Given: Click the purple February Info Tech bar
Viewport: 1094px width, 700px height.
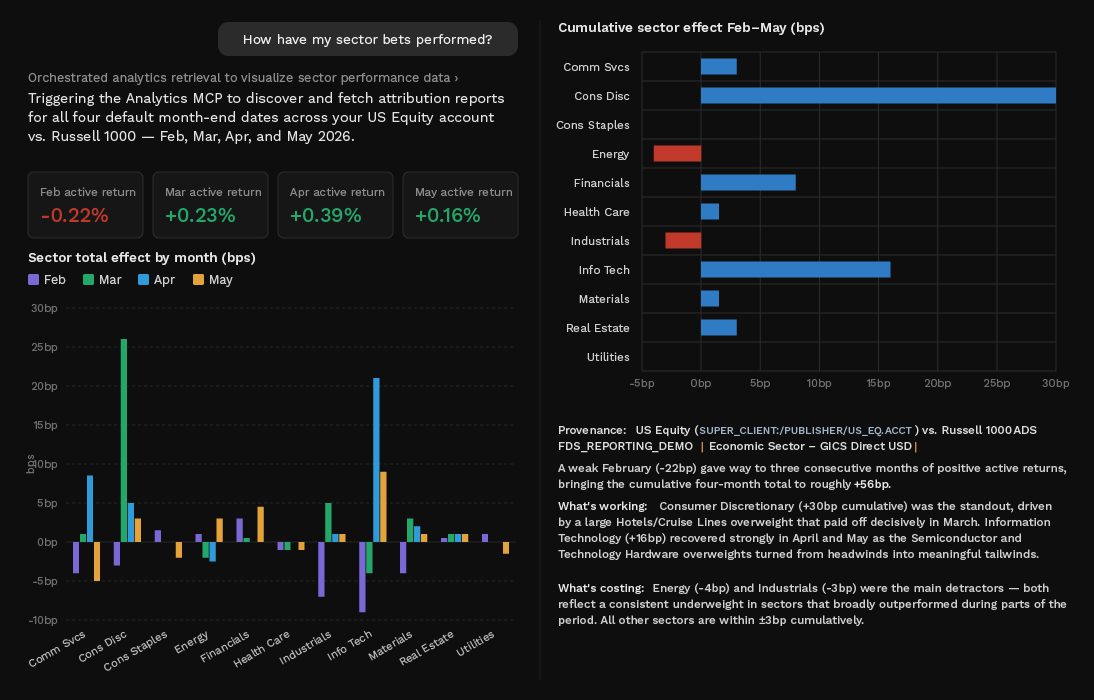Looking at the screenshot, I should pos(362,576).
